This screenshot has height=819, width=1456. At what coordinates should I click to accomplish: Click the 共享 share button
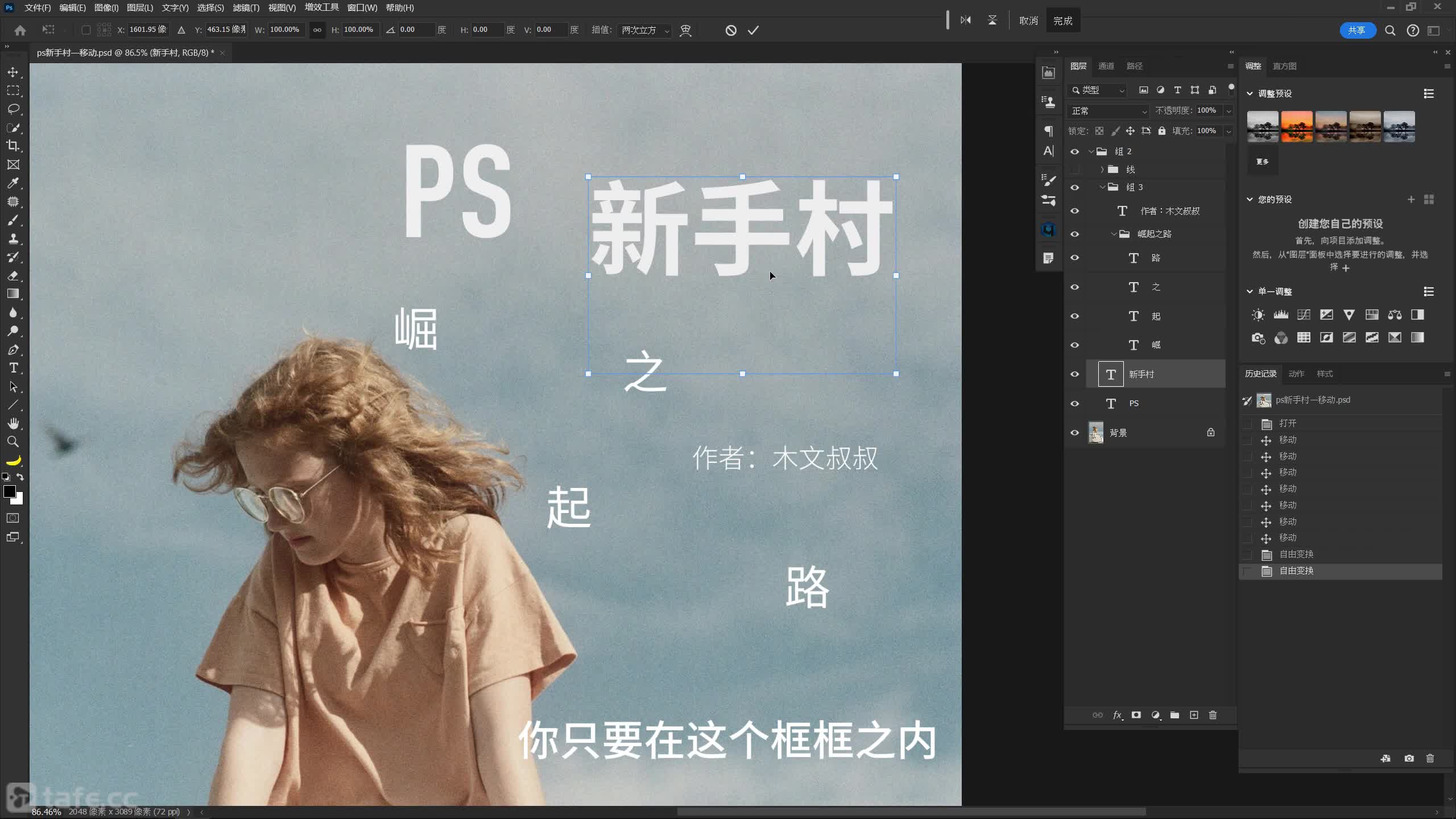1357,30
